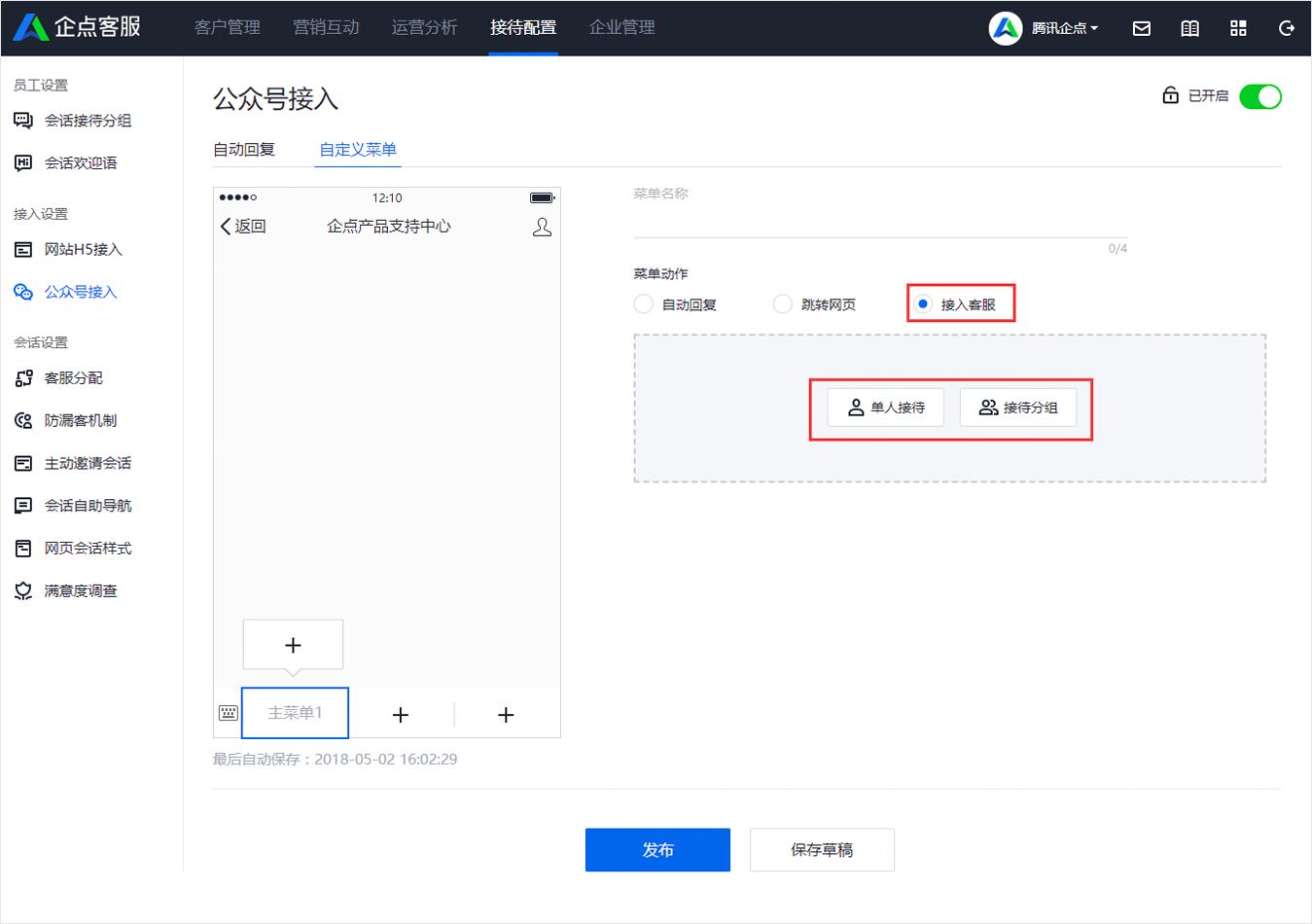This screenshot has width=1312, height=924.
Task: Click the 单人接待 button
Action: pyautogui.click(x=884, y=408)
